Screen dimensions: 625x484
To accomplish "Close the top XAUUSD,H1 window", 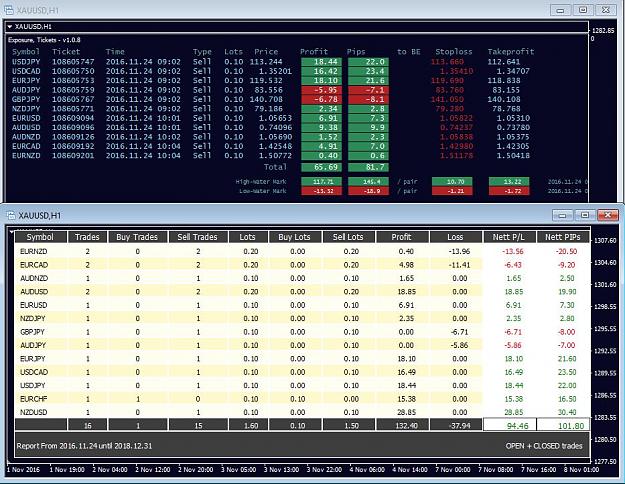I will 605,10.
